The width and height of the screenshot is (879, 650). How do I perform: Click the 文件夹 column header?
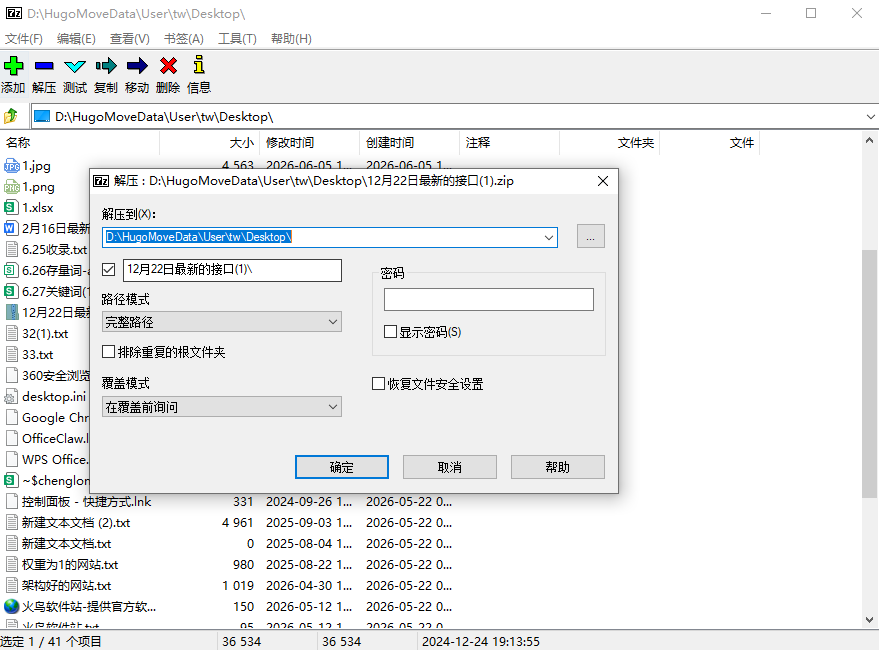609,142
